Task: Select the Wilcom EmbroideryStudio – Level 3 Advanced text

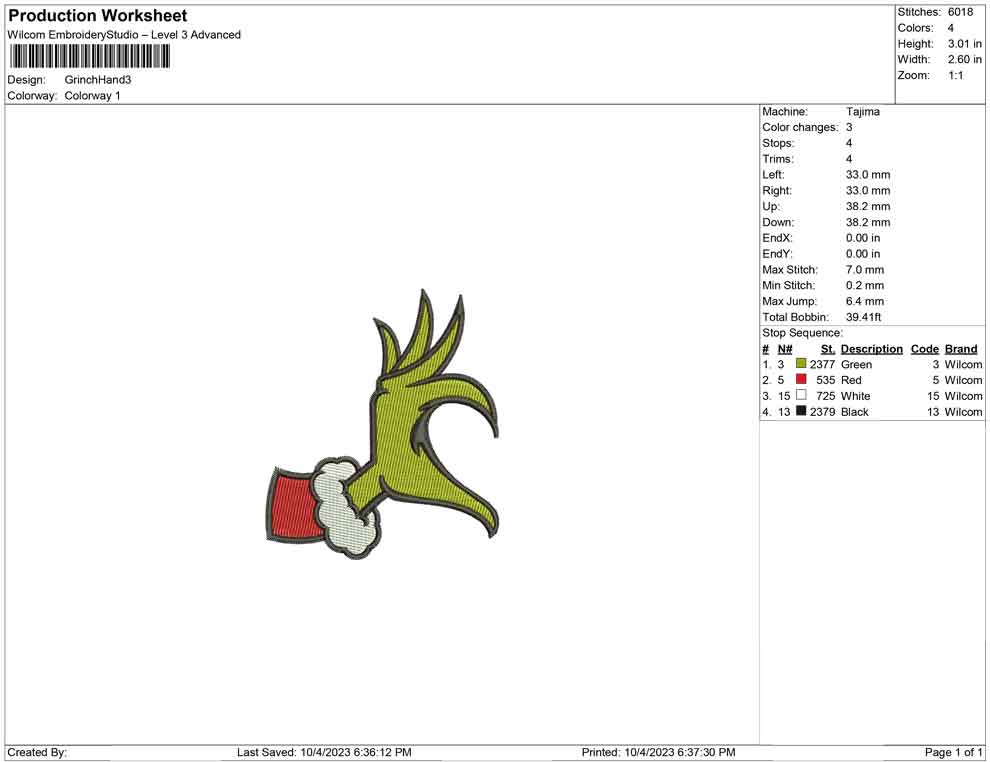Action: (x=124, y=35)
